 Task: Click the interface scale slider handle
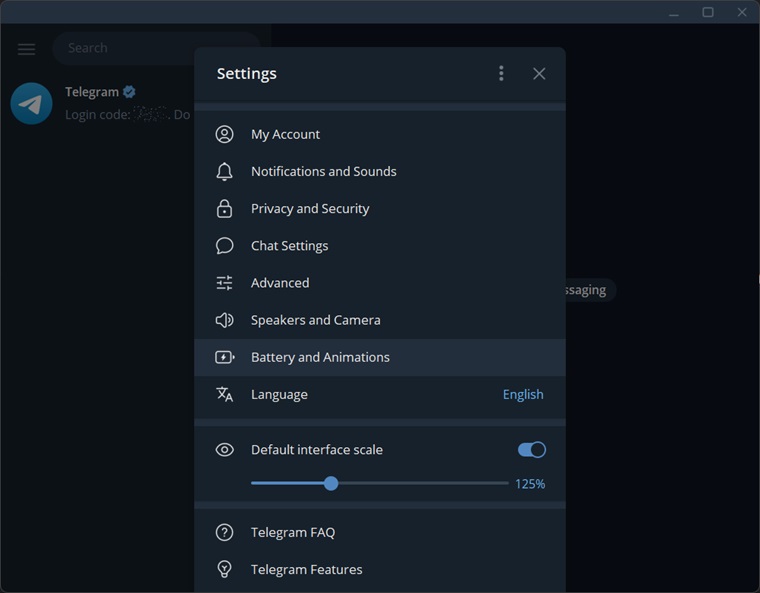click(331, 483)
